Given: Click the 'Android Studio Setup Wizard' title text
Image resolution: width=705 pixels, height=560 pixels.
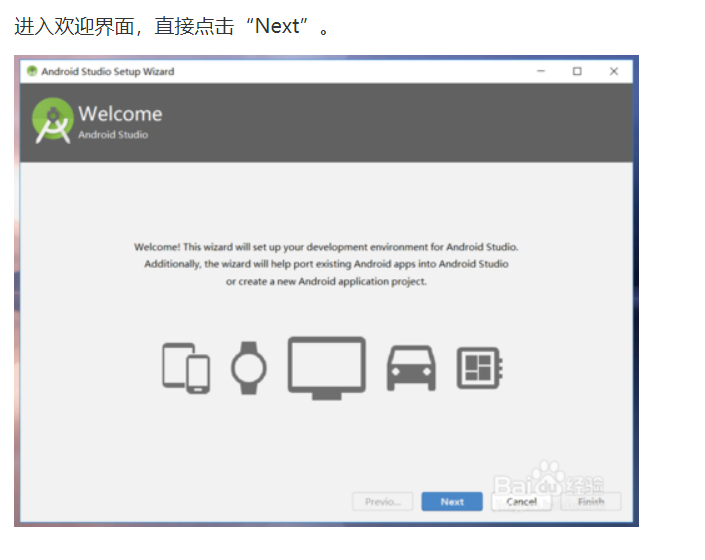Looking at the screenshot, I should [107, 71].
